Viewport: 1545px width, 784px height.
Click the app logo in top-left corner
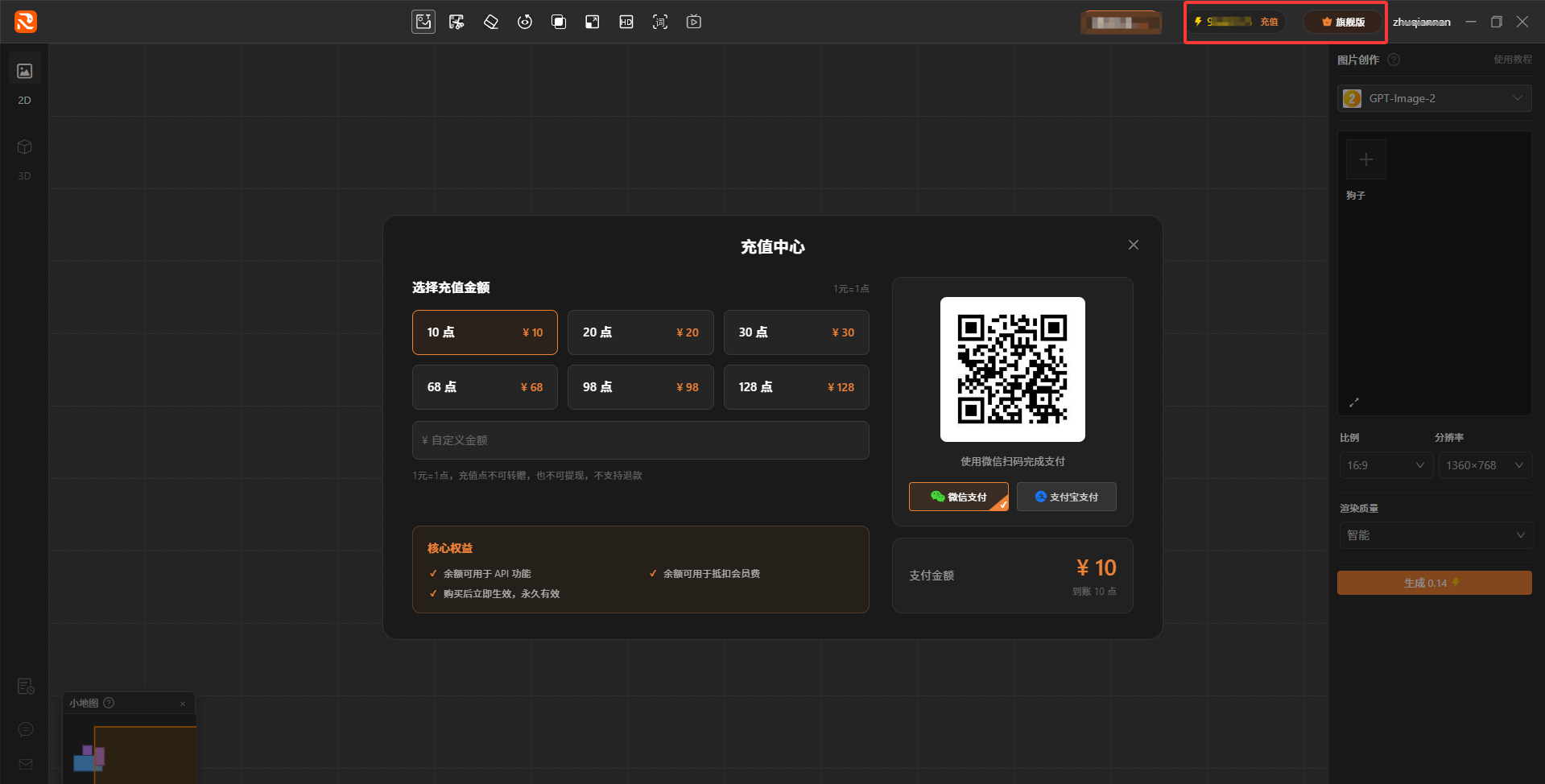[26, 22]
